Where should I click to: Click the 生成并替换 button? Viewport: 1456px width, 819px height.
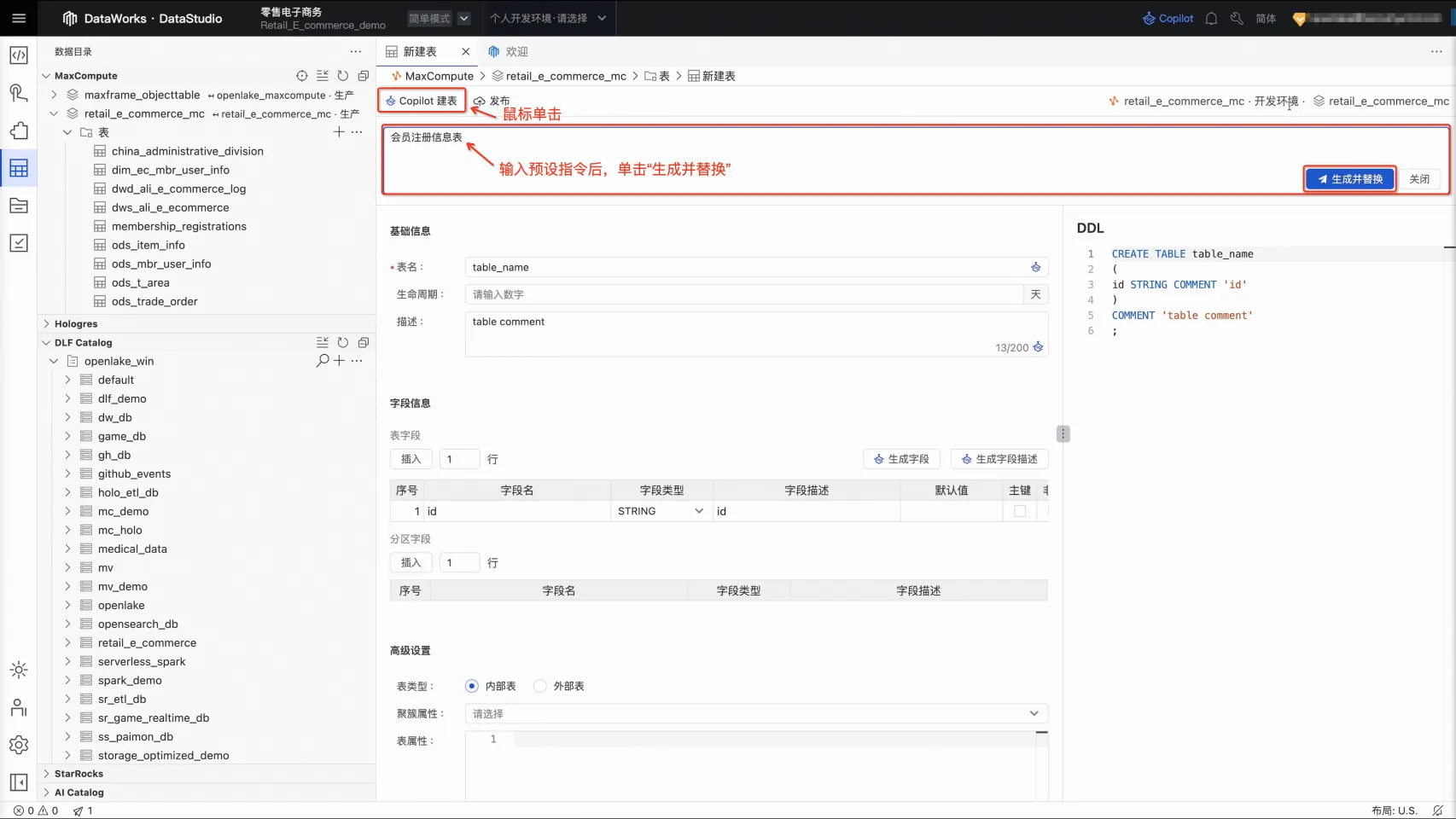click(x=1350, y=179)
